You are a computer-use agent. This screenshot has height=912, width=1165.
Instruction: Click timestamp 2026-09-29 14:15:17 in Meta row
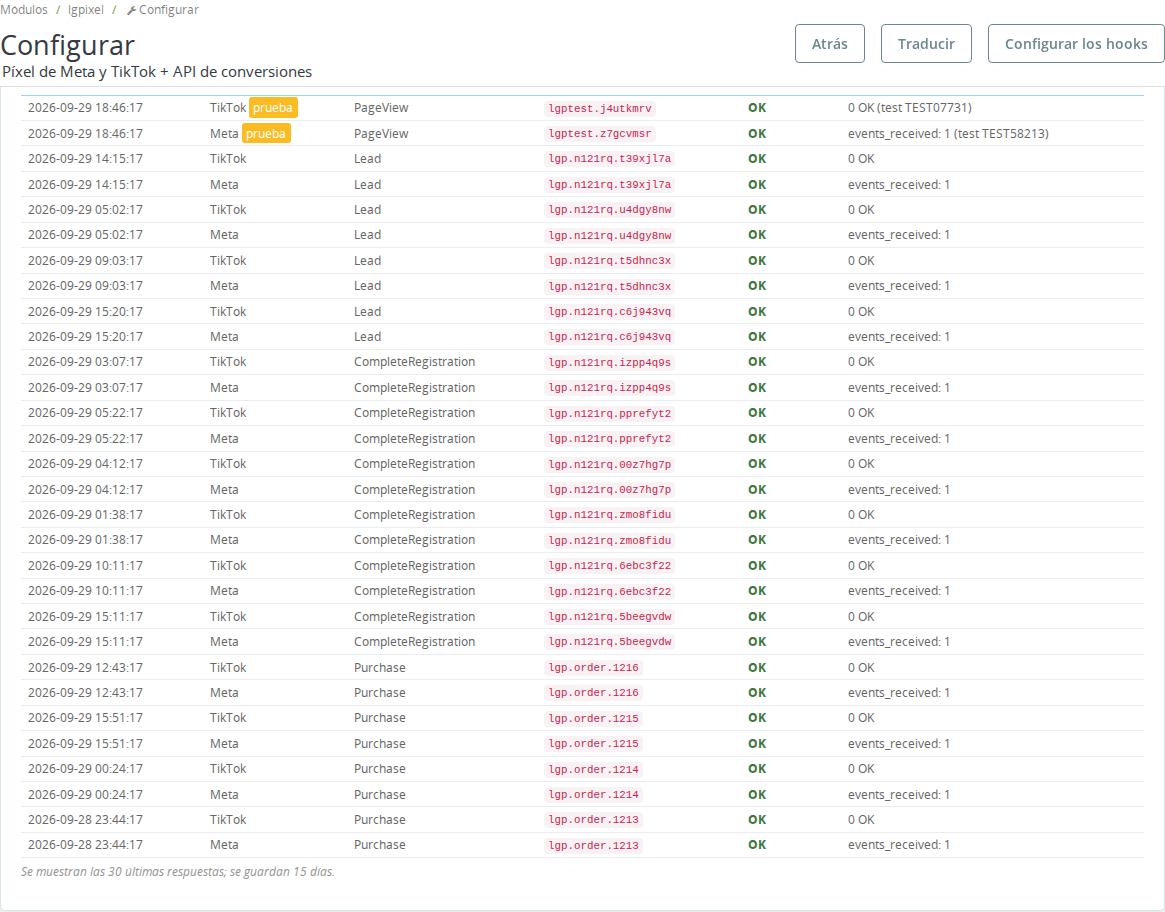click(x=85, y=184)
